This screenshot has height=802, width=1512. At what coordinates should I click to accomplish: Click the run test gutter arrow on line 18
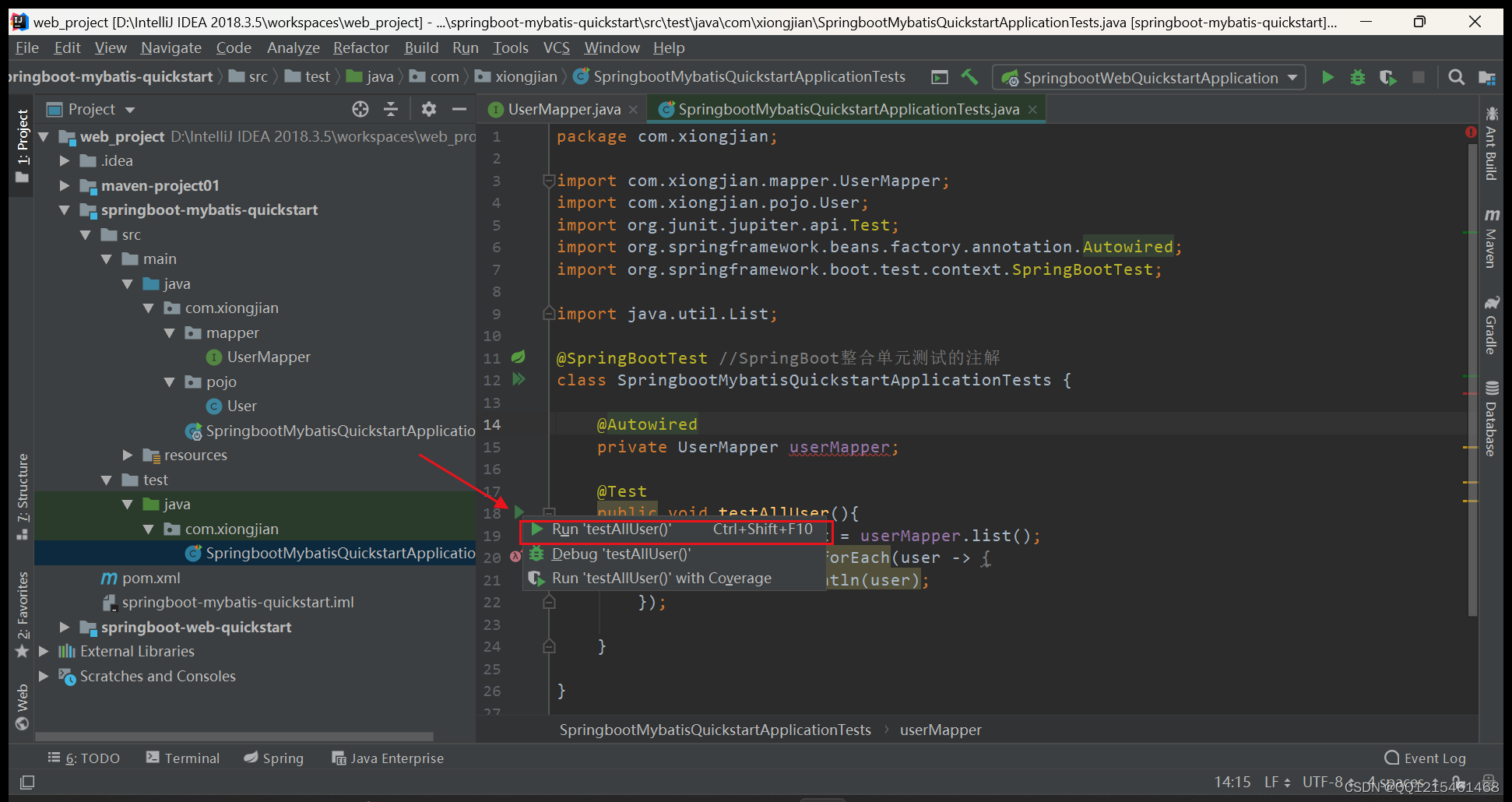(x=519, y=512)
